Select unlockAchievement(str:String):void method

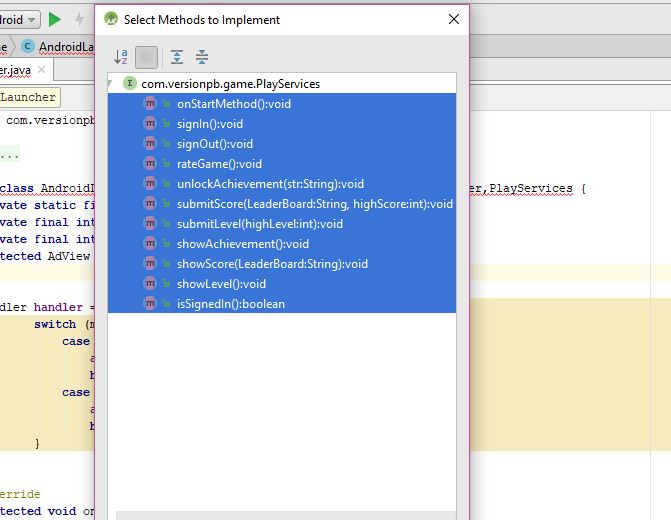282,184
